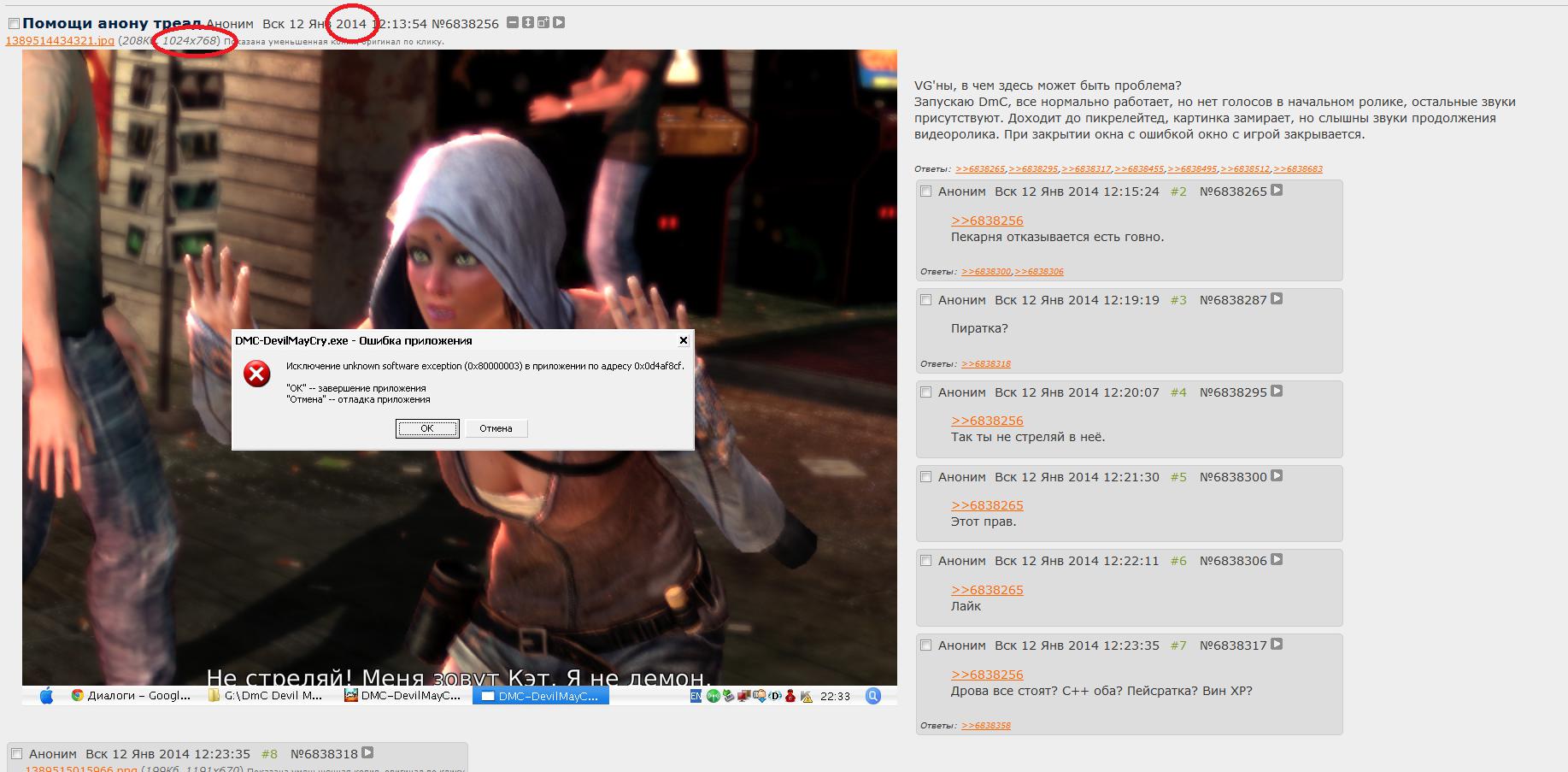
Task: Tick the checkbox on post #5
Action: pos(925,477)
